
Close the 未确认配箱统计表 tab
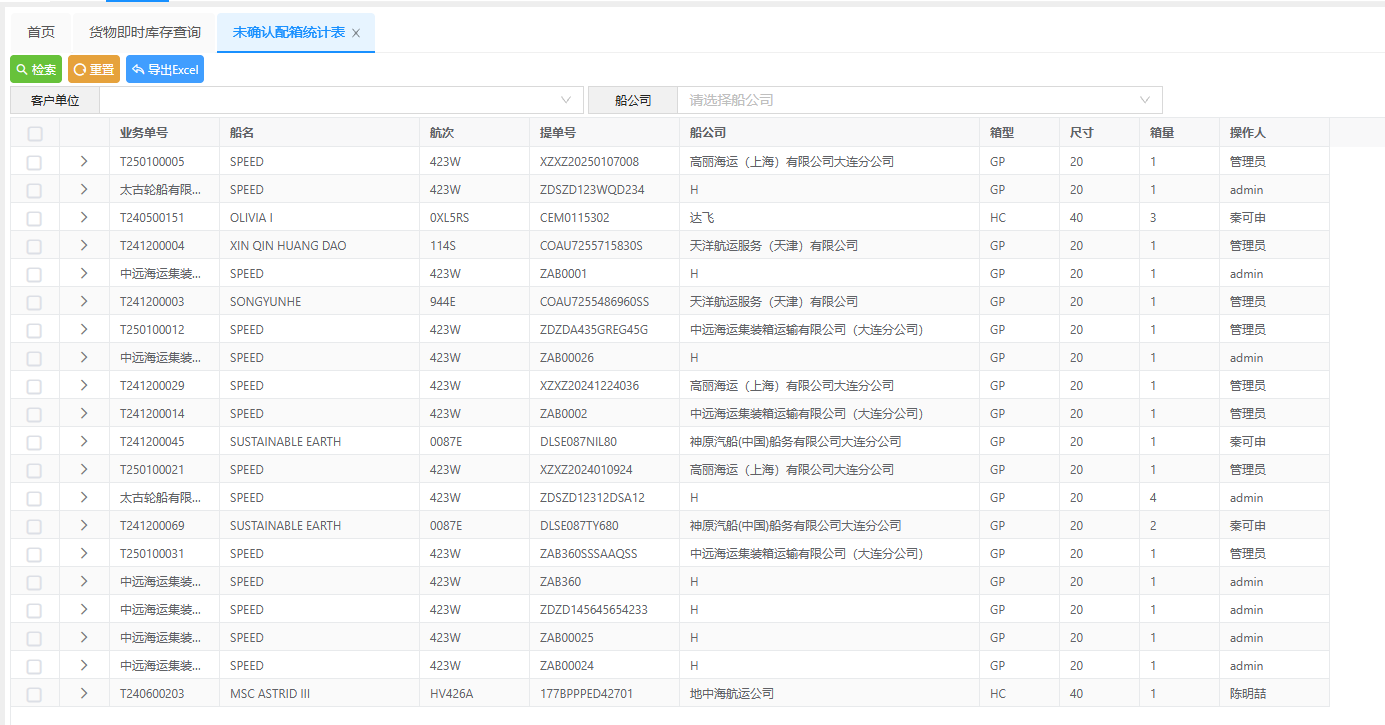356,33
